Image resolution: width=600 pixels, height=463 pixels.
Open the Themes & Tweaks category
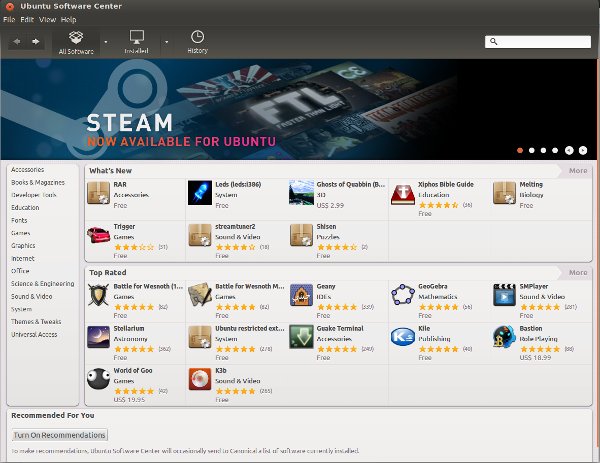(36, 321)
